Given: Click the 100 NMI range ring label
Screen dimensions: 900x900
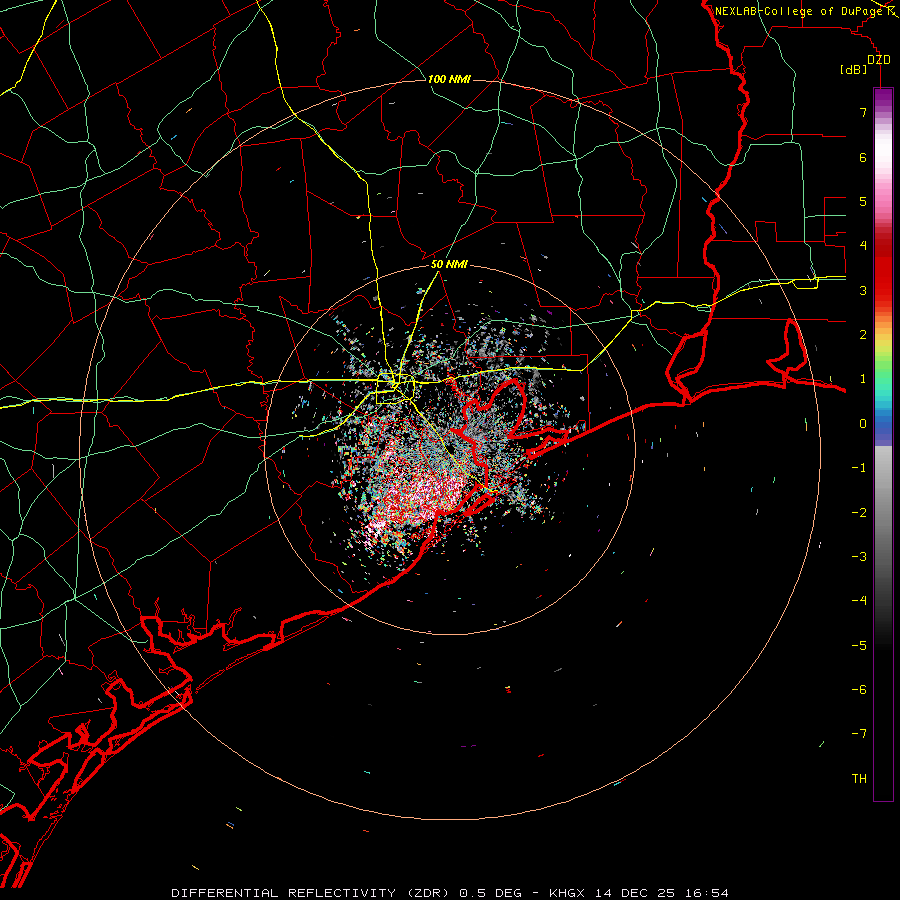Looking at the screenshot, I should coord(449,79).
